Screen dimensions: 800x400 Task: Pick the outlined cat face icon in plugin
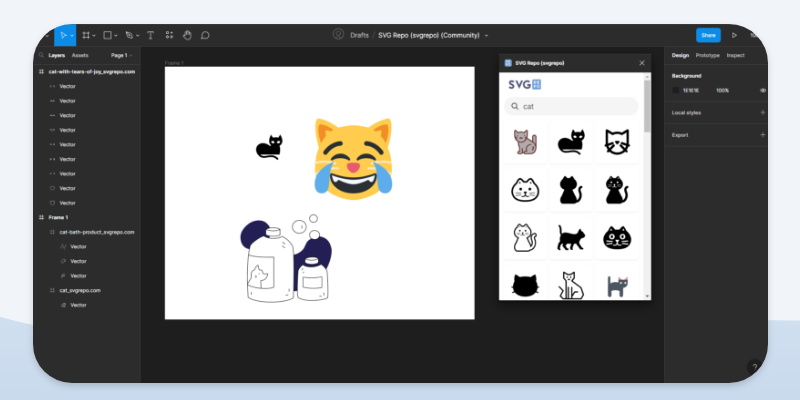617,142
